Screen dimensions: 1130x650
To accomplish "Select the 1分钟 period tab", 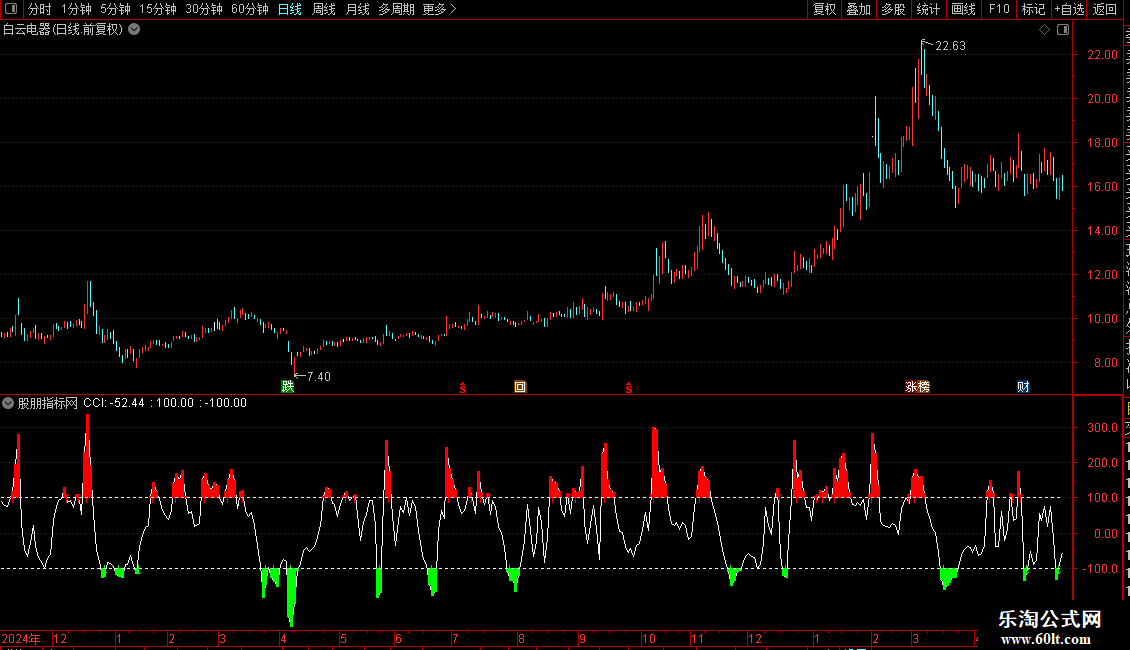I will coord(76,9).
